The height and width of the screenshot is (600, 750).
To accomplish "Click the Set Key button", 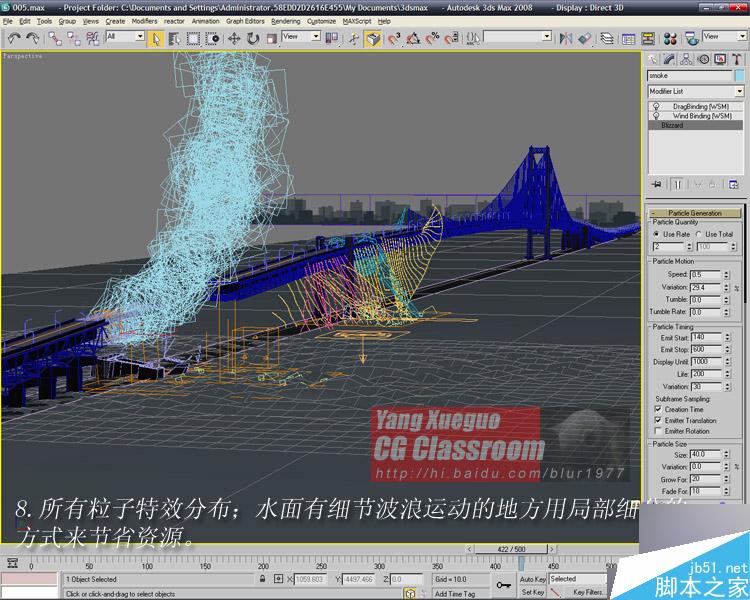I will pos(532,592).
